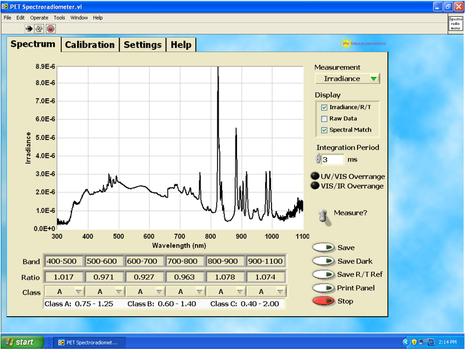Switch to the Calibration tab

point(90,45)
